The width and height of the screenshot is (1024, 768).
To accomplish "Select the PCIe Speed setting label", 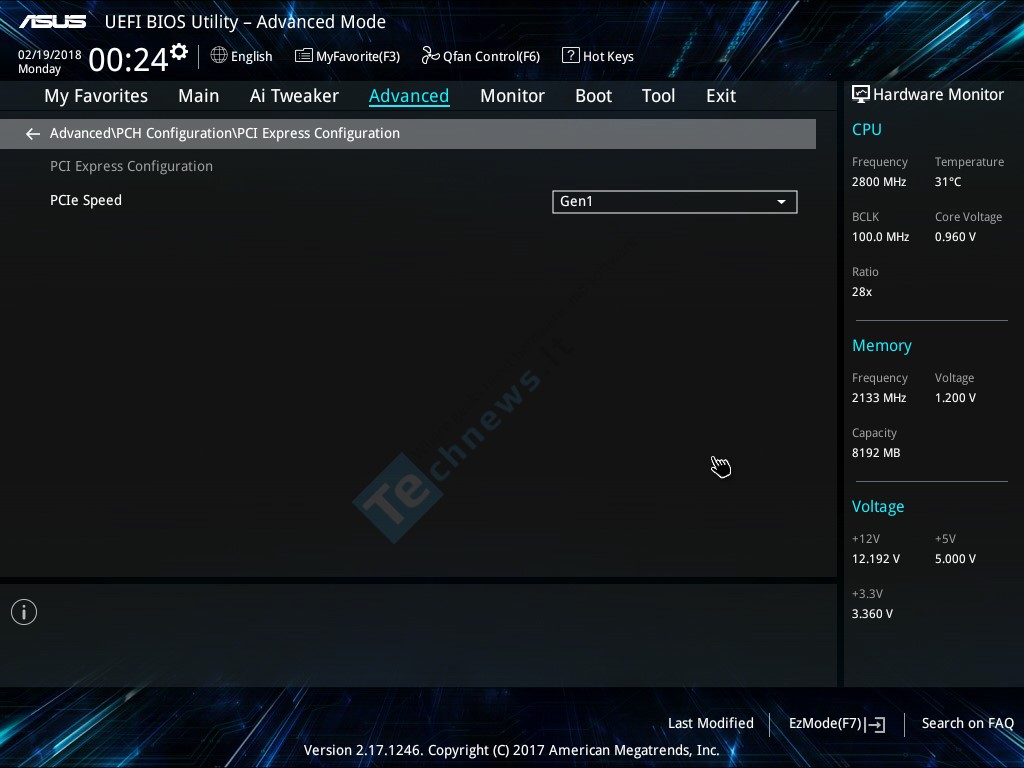I will tap(86, 200).
